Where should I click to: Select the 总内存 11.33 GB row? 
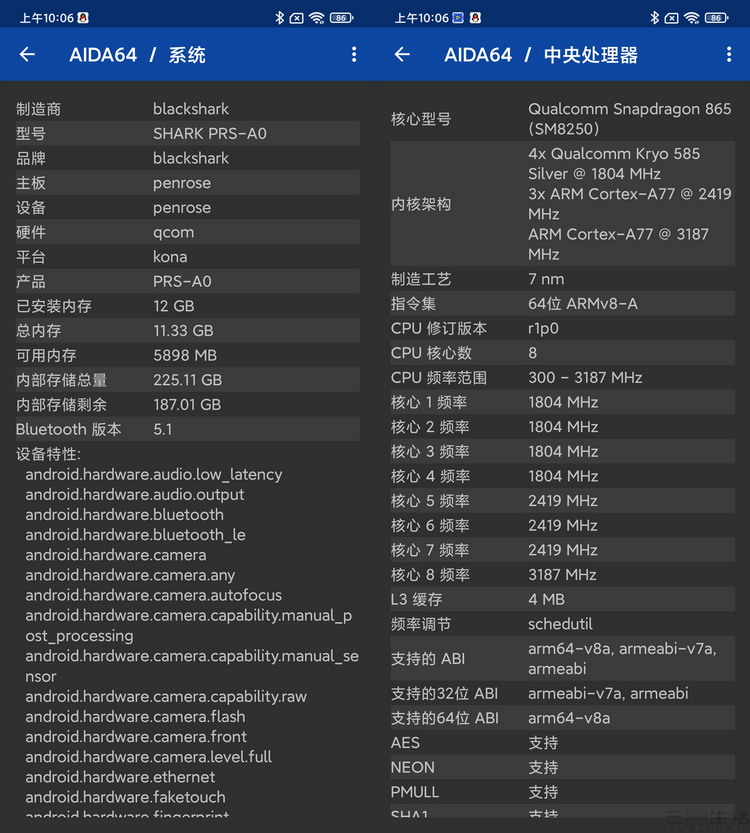(x=188, y=330)
